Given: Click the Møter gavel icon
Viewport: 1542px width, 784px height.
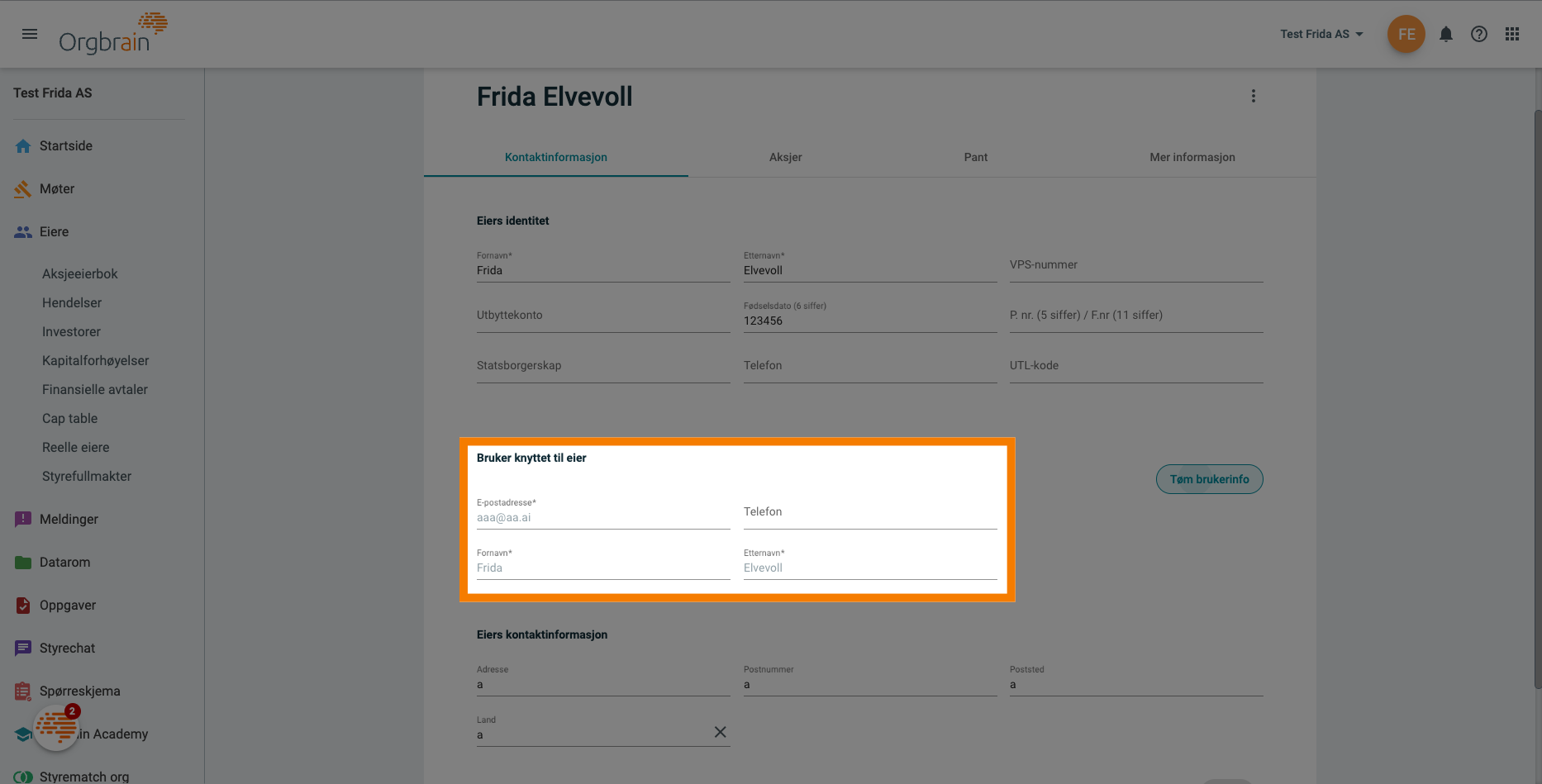Looking at the screenshot, I should 23,189.
